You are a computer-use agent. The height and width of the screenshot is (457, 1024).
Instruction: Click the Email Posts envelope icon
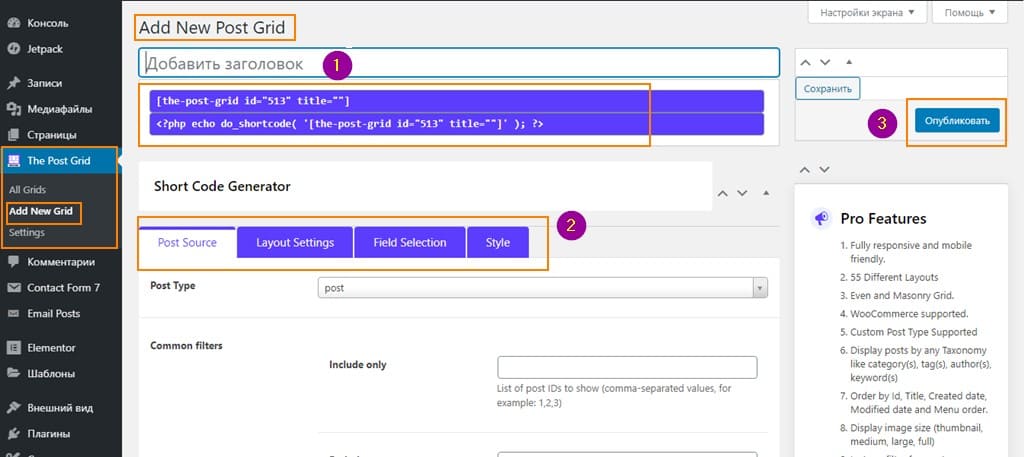click(x=13, y=314)
